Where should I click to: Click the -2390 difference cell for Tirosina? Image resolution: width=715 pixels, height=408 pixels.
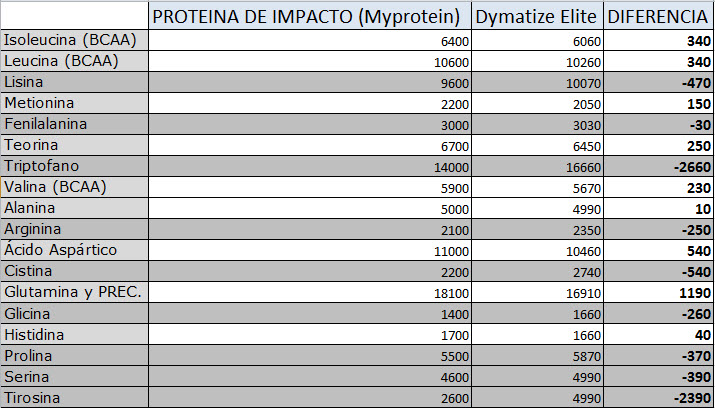pos(685,399)
